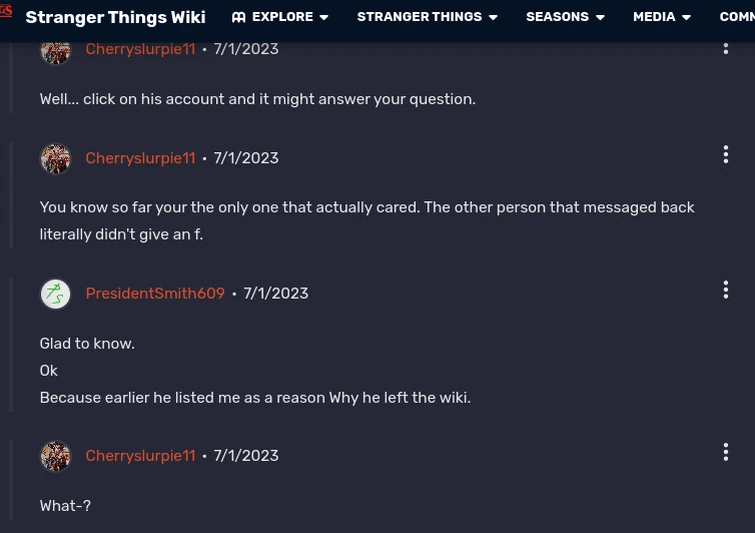Click Cherryslurpie11 name above 'What-?' comment
The height and width of the screenshot is (533, 755).
click(x=140, y=456)
